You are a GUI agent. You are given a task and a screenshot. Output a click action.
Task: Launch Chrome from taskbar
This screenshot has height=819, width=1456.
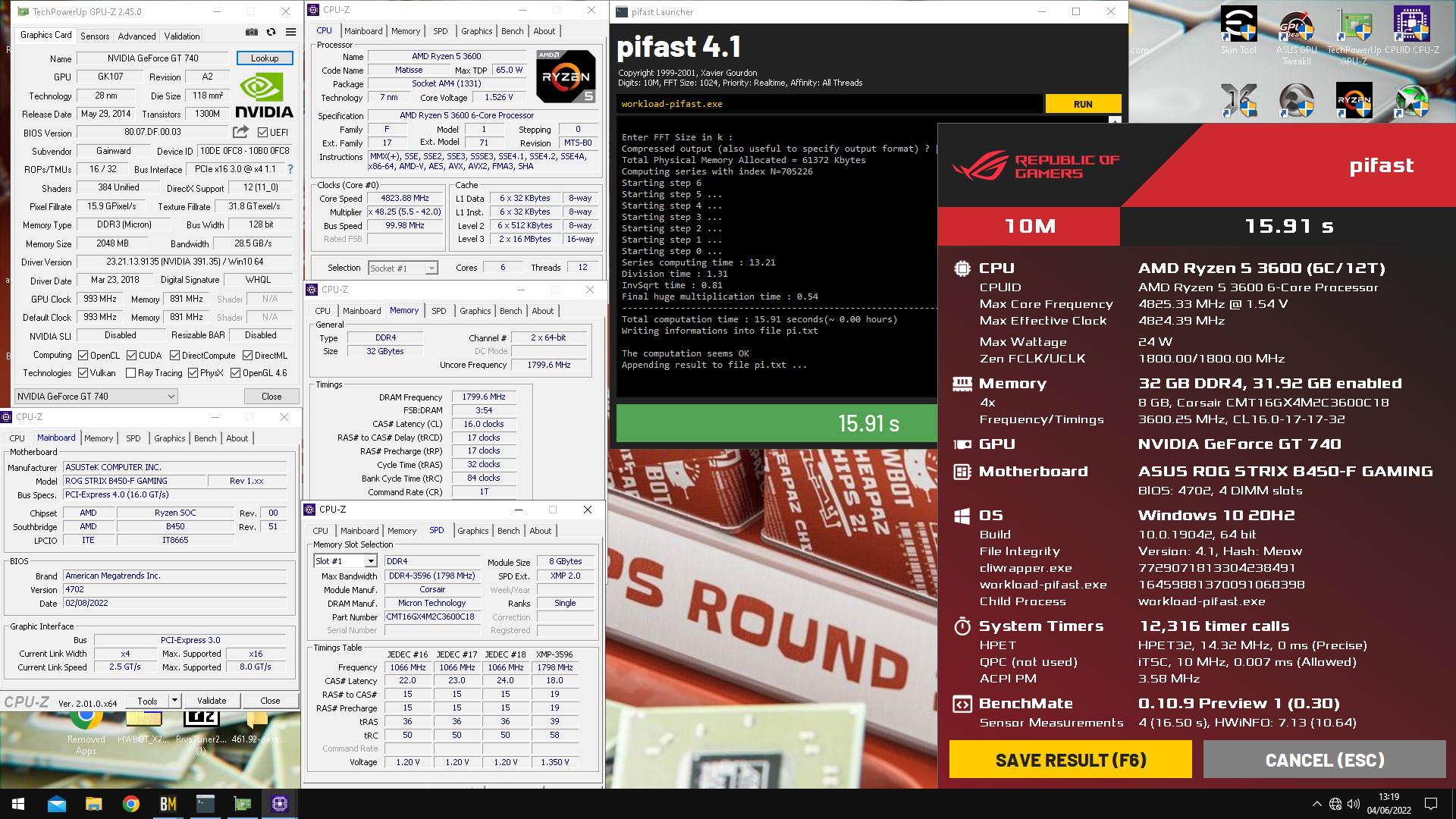[130, 804]
